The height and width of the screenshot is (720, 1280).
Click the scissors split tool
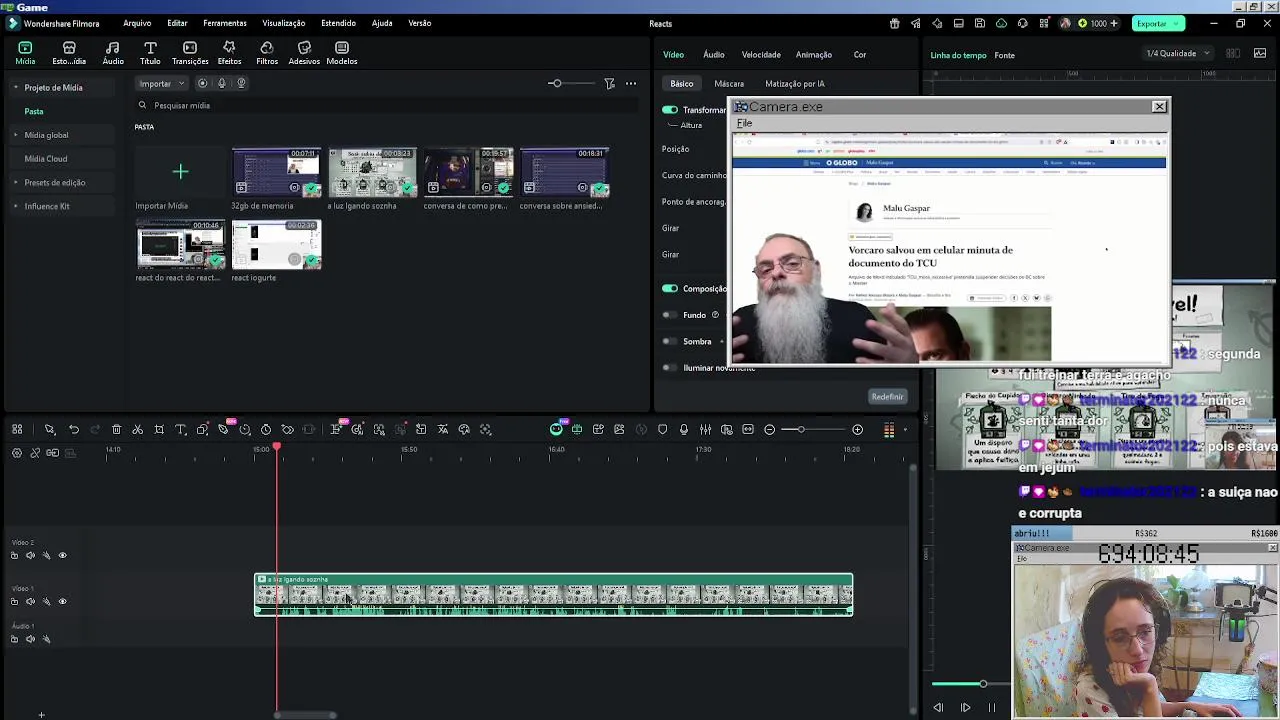(x=138, y=430)
